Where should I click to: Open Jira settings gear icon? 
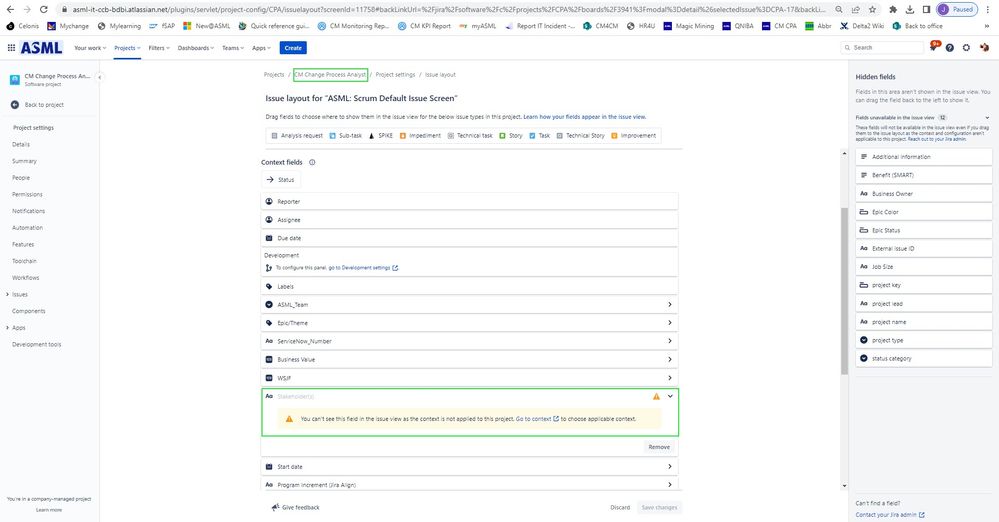pos(967,48)
